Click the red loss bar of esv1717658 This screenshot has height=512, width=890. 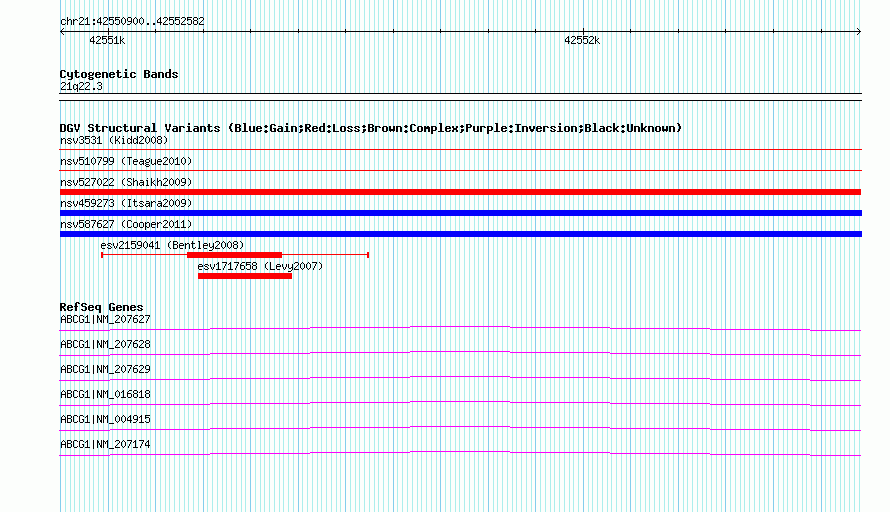click(x=245, y=276)
